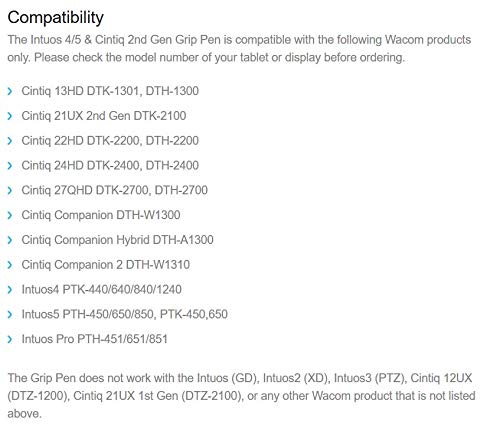This screenshot has height=443, width=500.
Task: Click the Grip Pen does not work paragraph
Action: (x=241, y=396)
